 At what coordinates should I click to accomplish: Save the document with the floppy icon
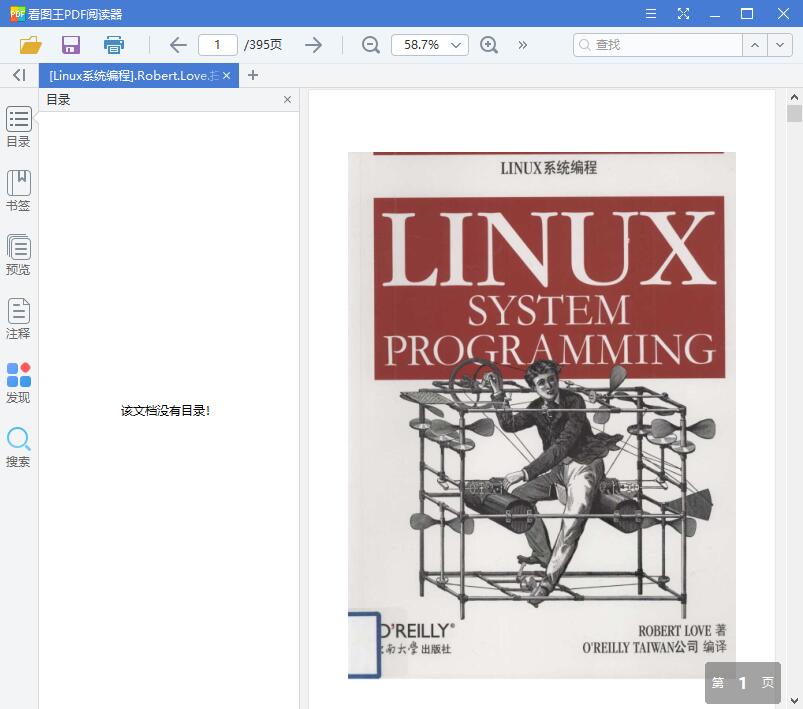point(71,45)
